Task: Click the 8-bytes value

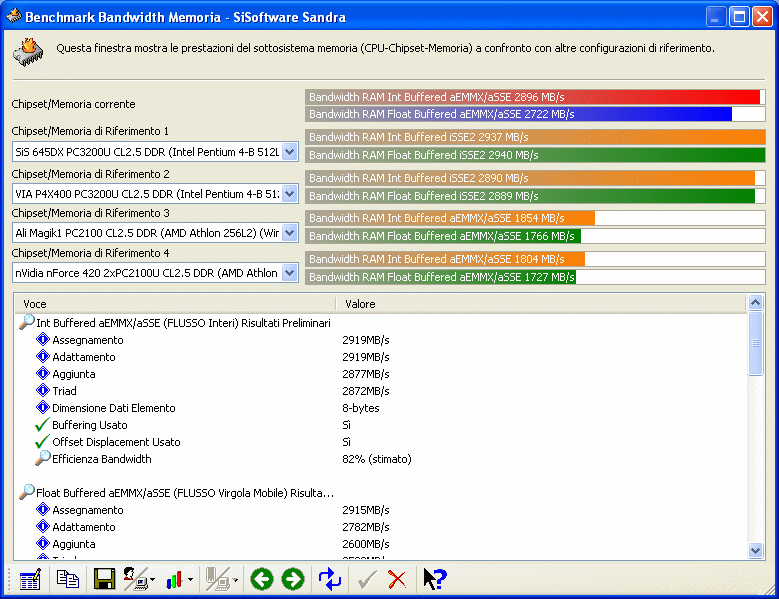Action: pos(361,408)
